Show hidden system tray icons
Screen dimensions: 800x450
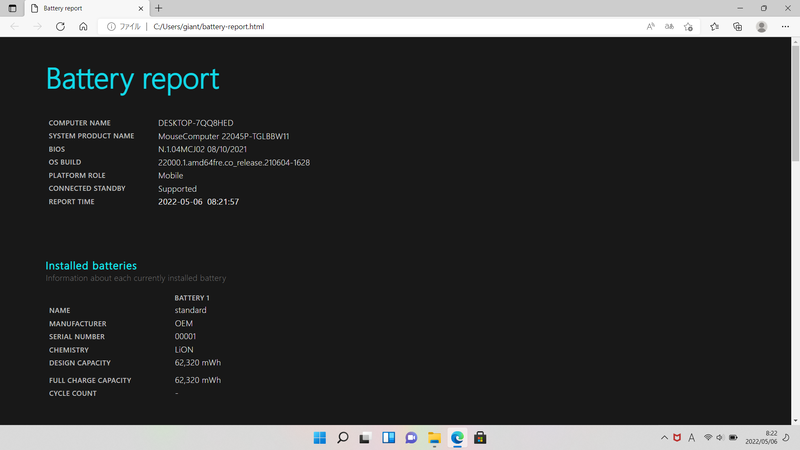[664, 438]
